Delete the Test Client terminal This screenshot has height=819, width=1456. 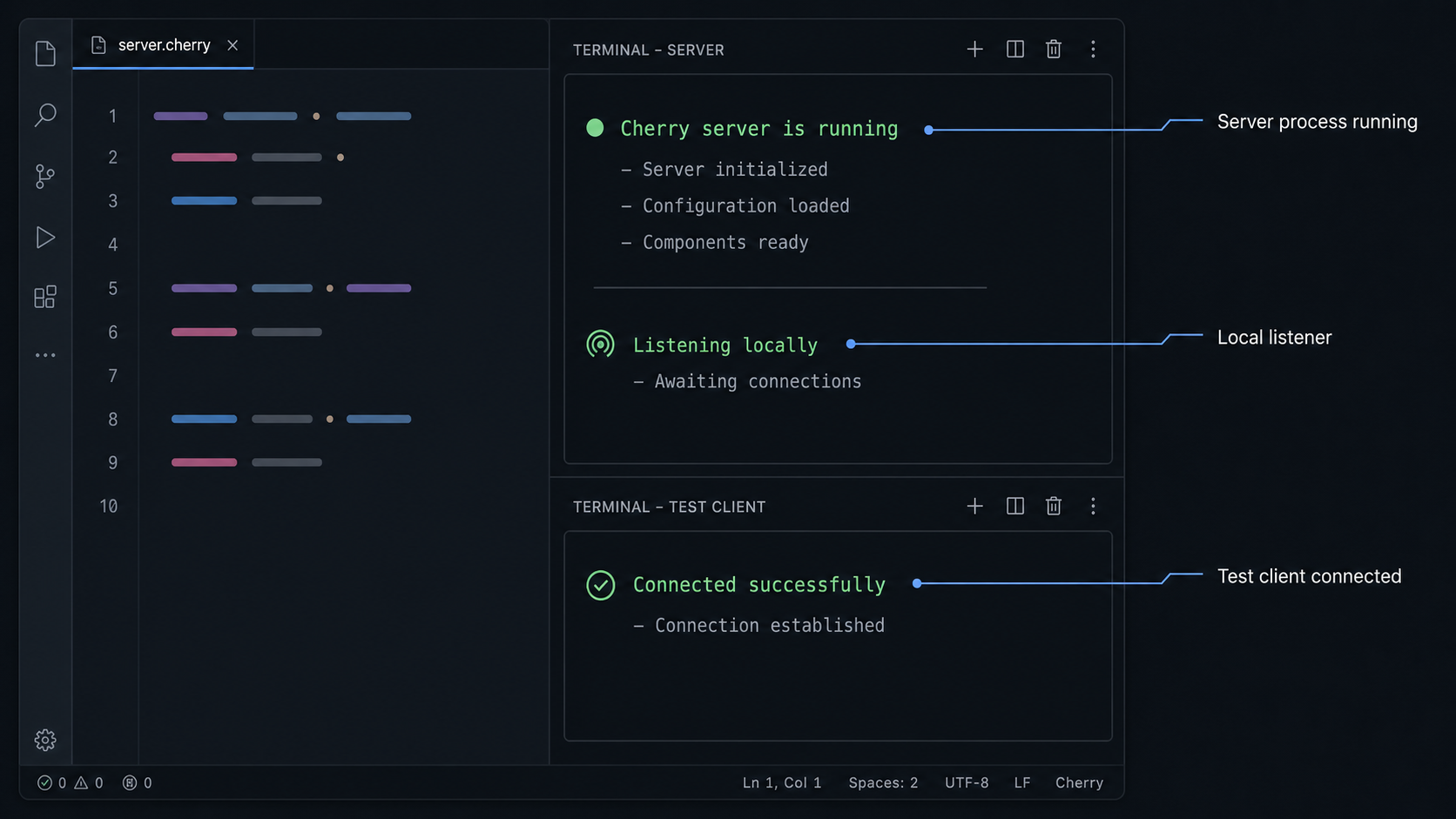tap(1054, 507)
